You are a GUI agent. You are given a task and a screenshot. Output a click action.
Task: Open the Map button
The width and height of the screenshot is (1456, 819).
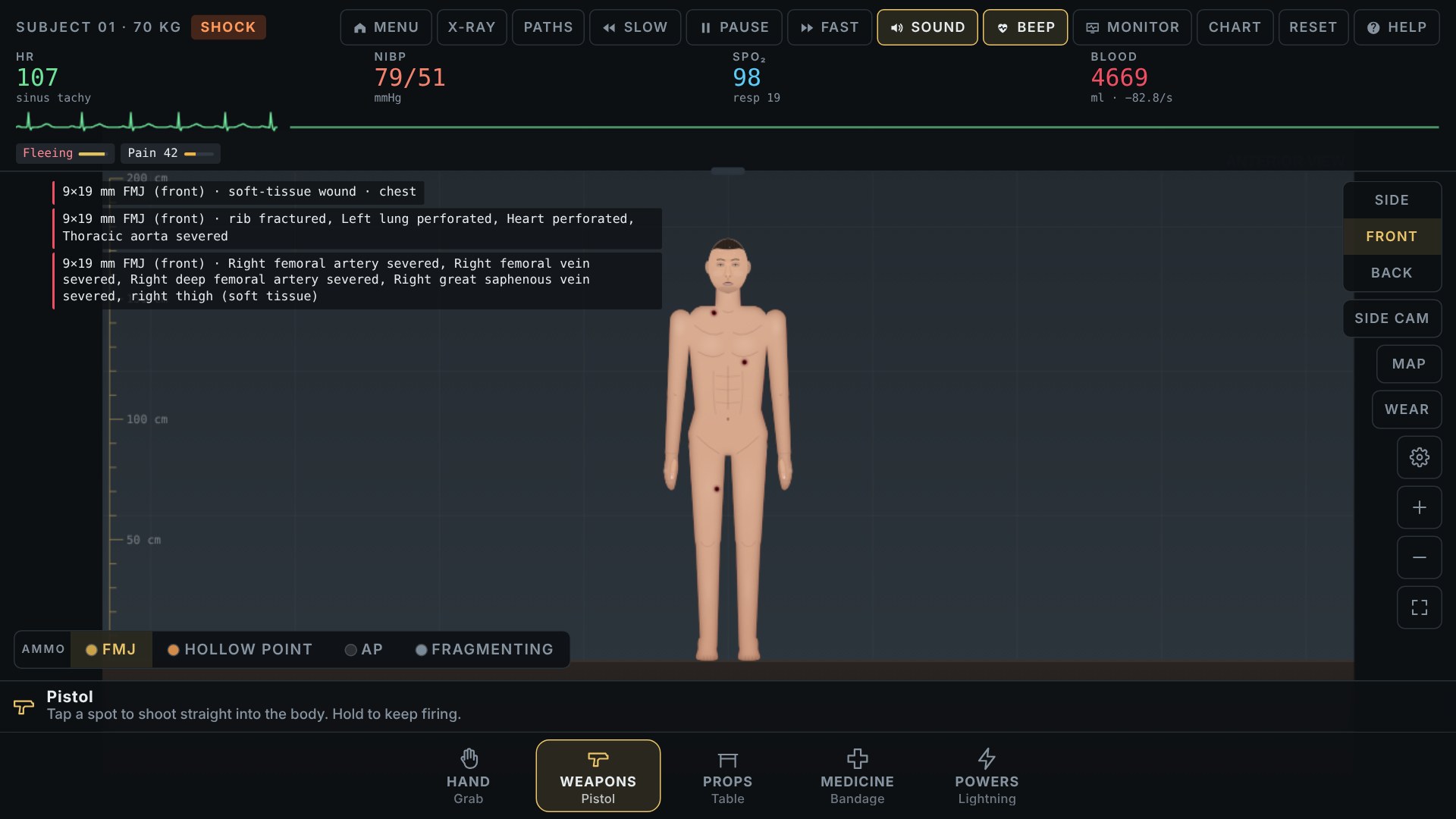click(1409, 364)
